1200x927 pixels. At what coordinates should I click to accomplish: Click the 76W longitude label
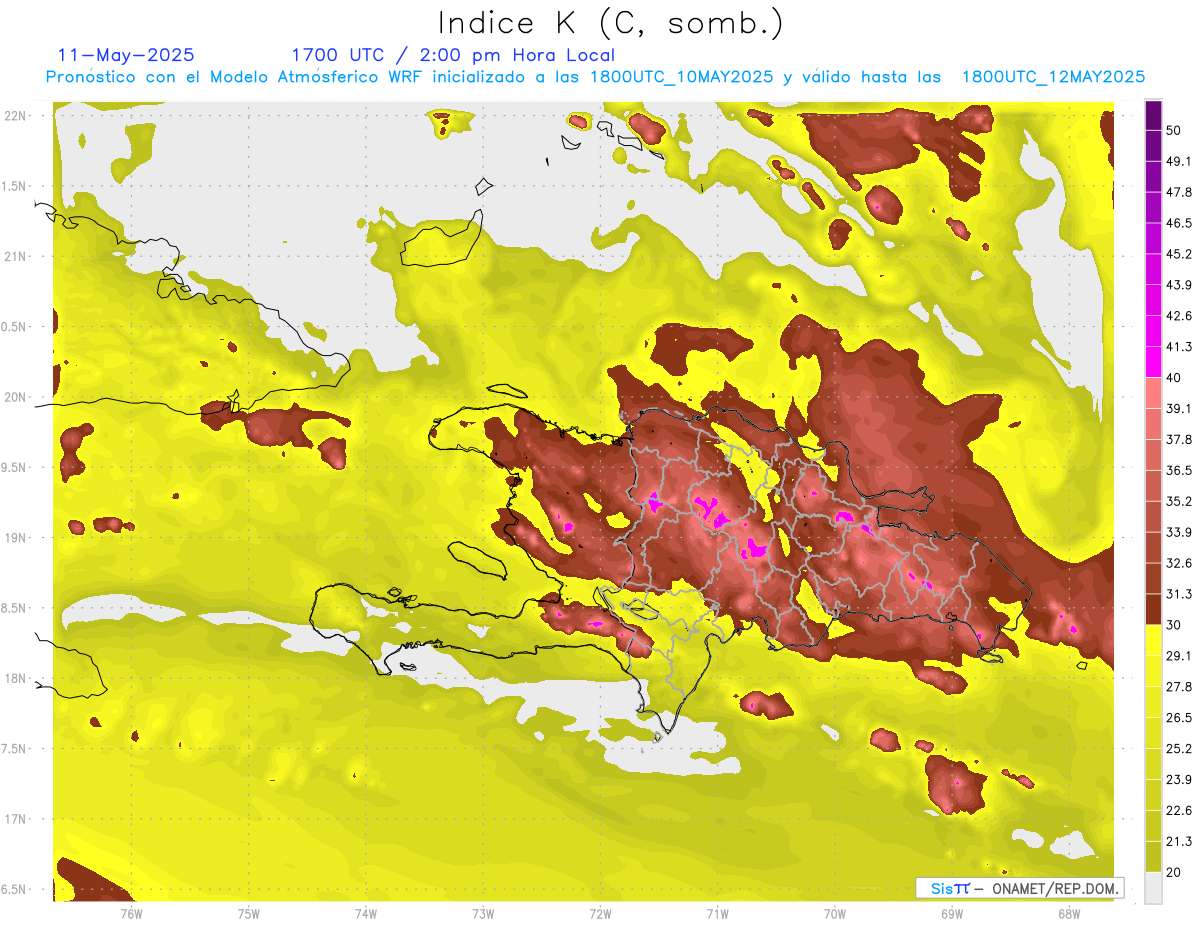pyautogui.click(x=131, y=914)
